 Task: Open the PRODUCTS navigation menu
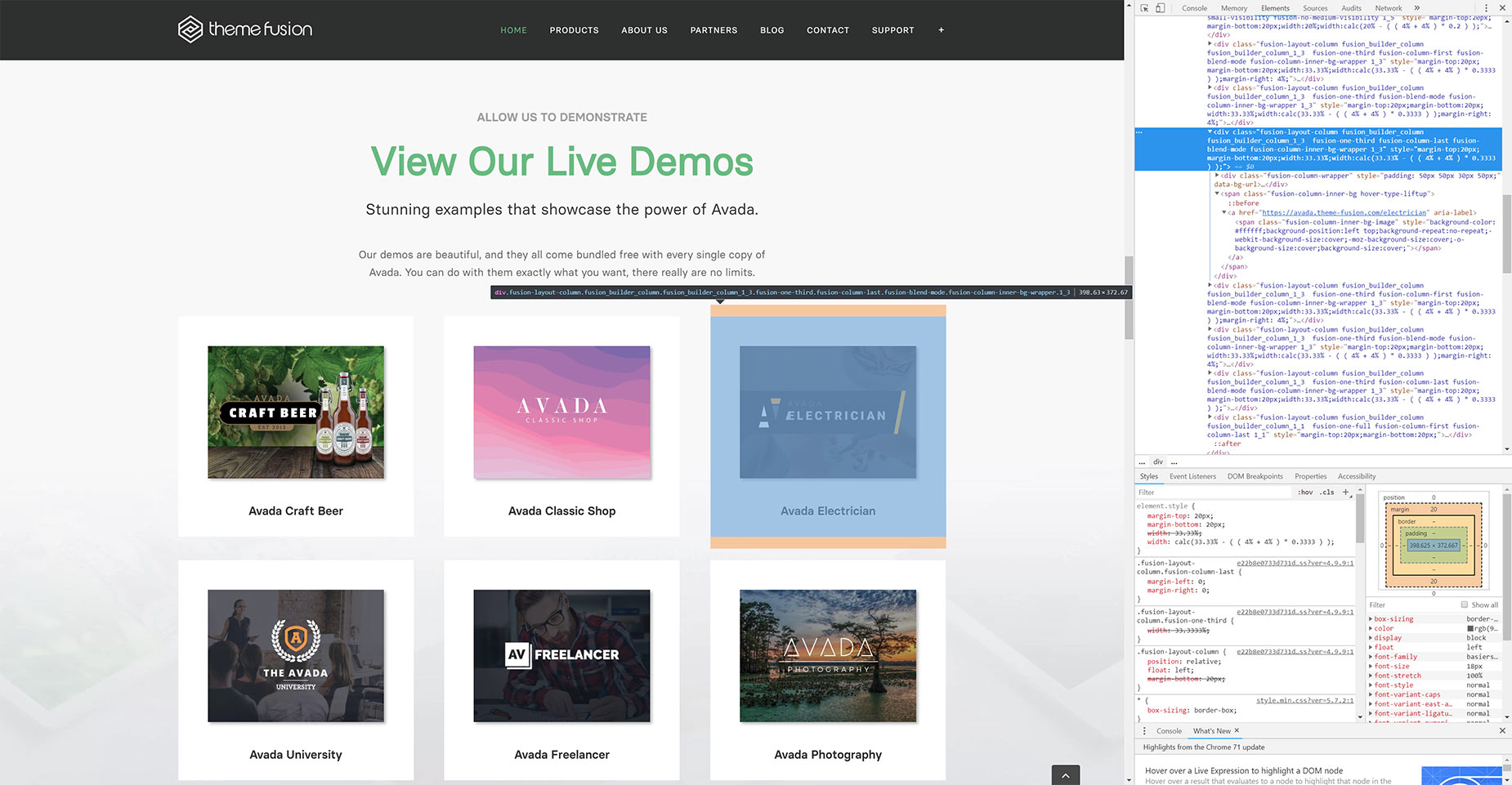574,30
